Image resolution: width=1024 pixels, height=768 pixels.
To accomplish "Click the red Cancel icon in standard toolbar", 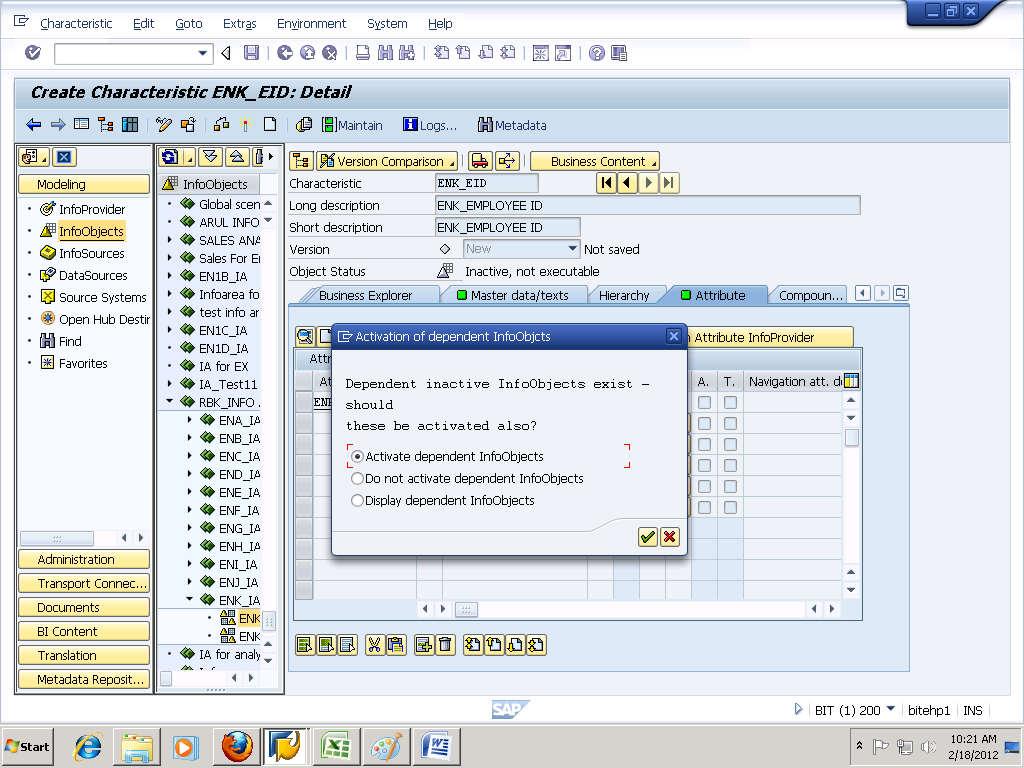I will click(x=330, y=53).
